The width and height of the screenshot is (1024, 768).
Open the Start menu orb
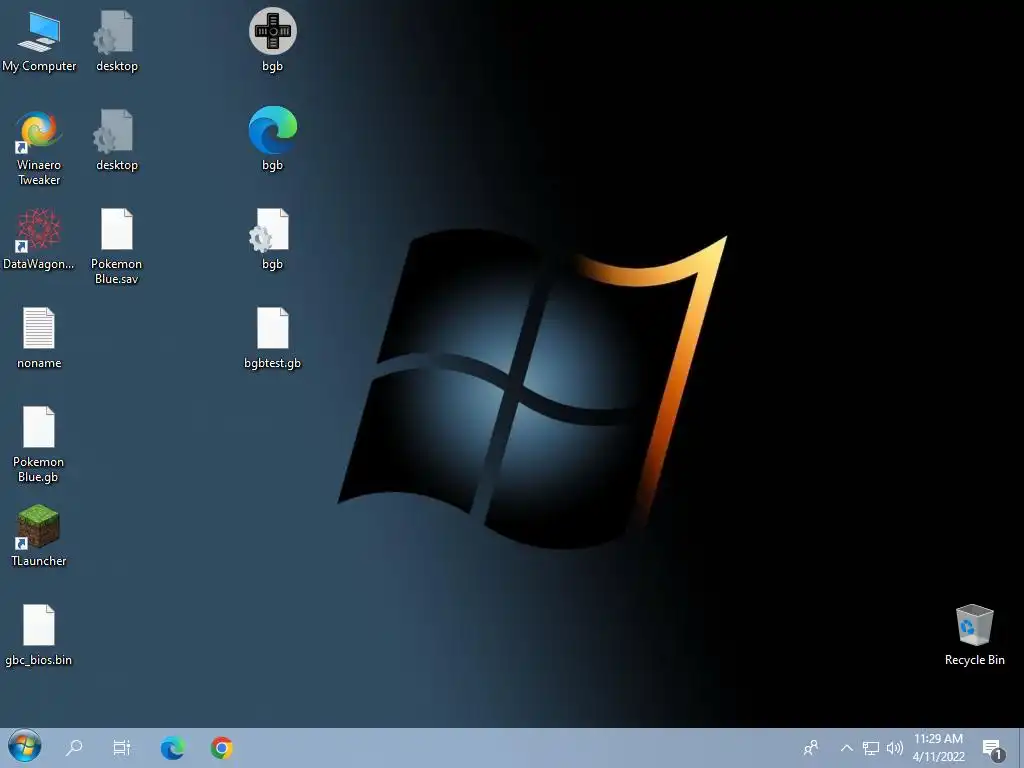click(25, 747)
